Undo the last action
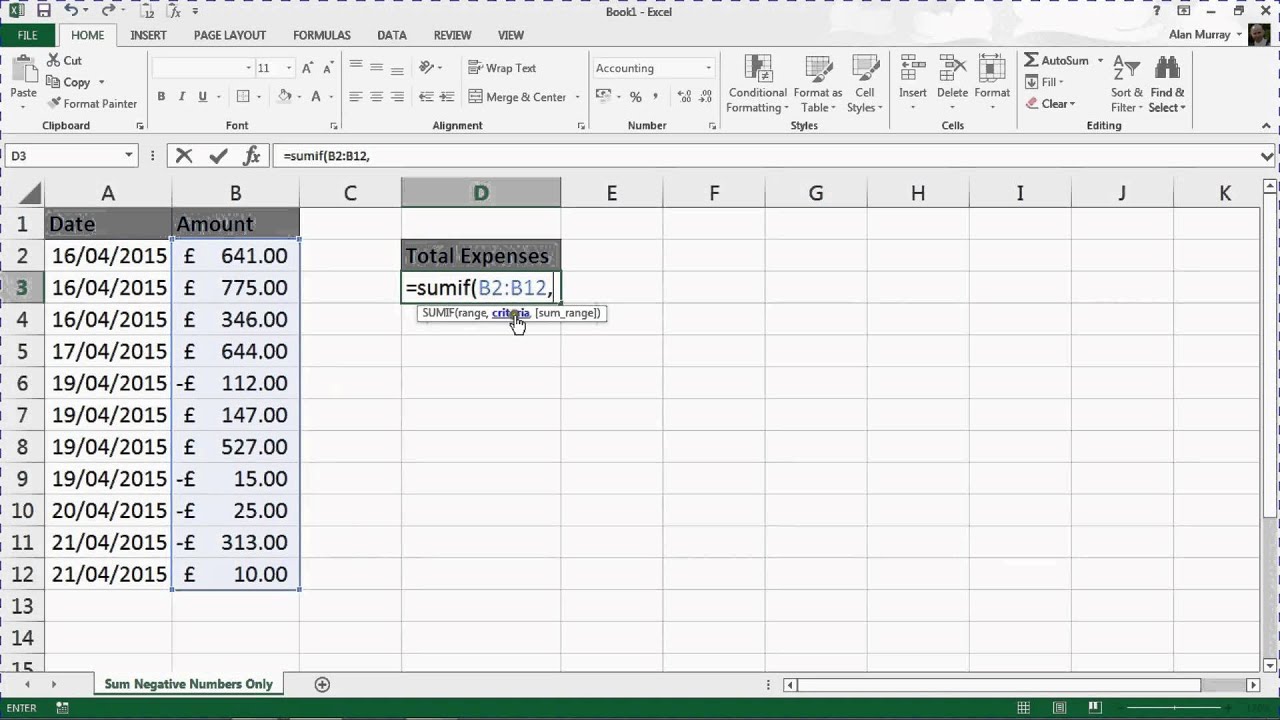This screenshot has height=720, width=1280. click(x=73, y=11)
